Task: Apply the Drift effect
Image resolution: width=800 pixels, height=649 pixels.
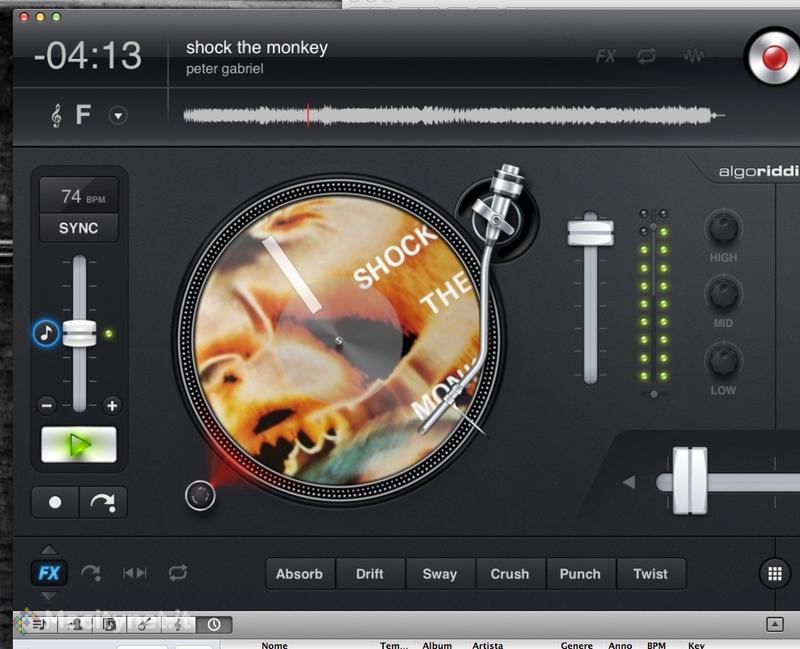Action: [370, 574]
